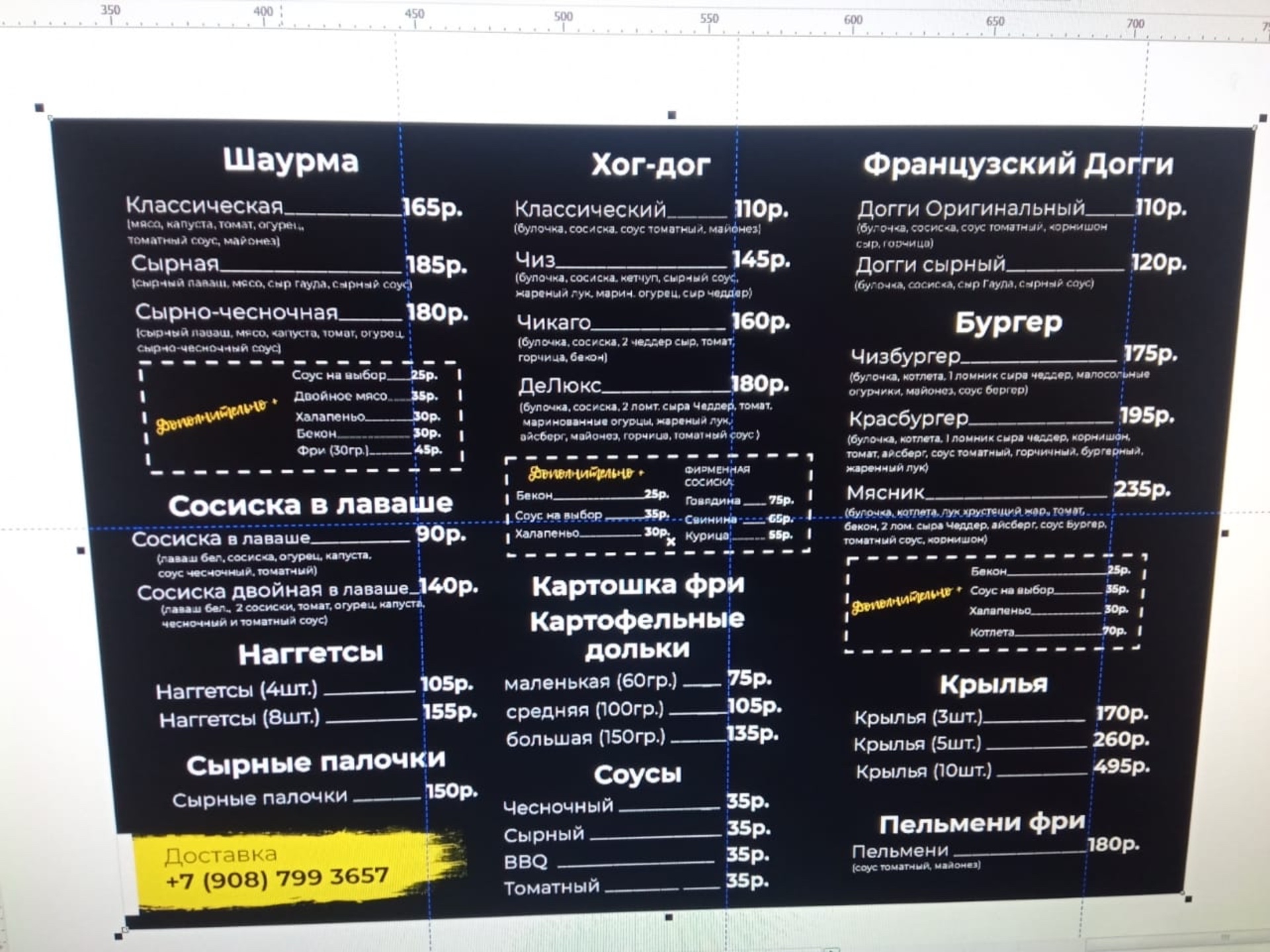Select the Чизбургер item name
1270x952 pixels.
click(x=906, y=357)
